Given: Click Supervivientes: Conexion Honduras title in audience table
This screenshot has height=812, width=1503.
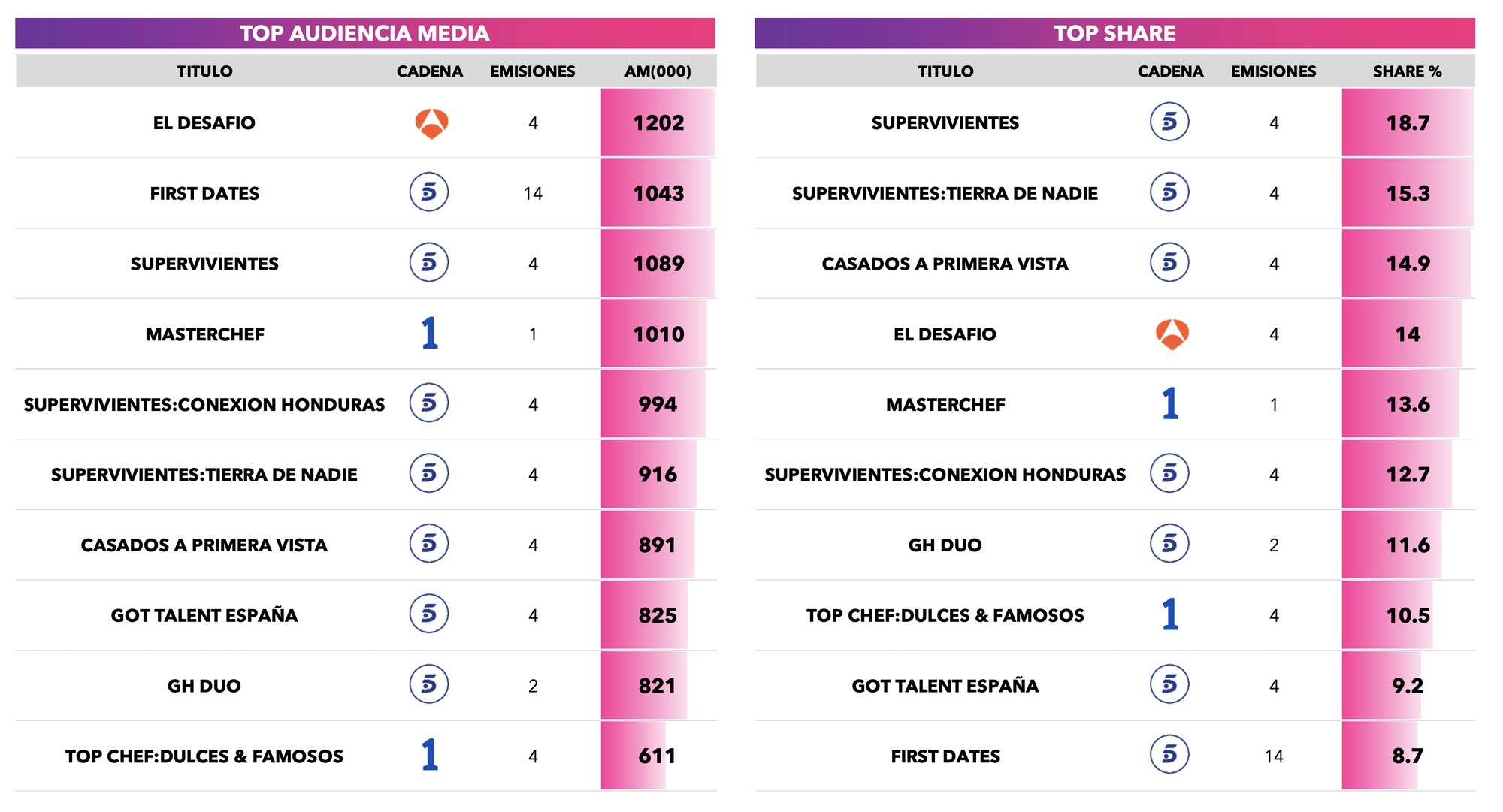Looking at the screenshot, I should click(204, 404).
